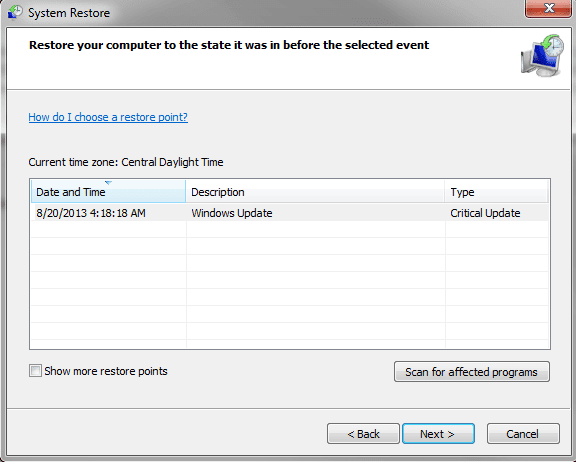The width and height of the screenshot is (576, 462).
Task: Click the sort arrow above Date and Time
Action: pos(108,183)
